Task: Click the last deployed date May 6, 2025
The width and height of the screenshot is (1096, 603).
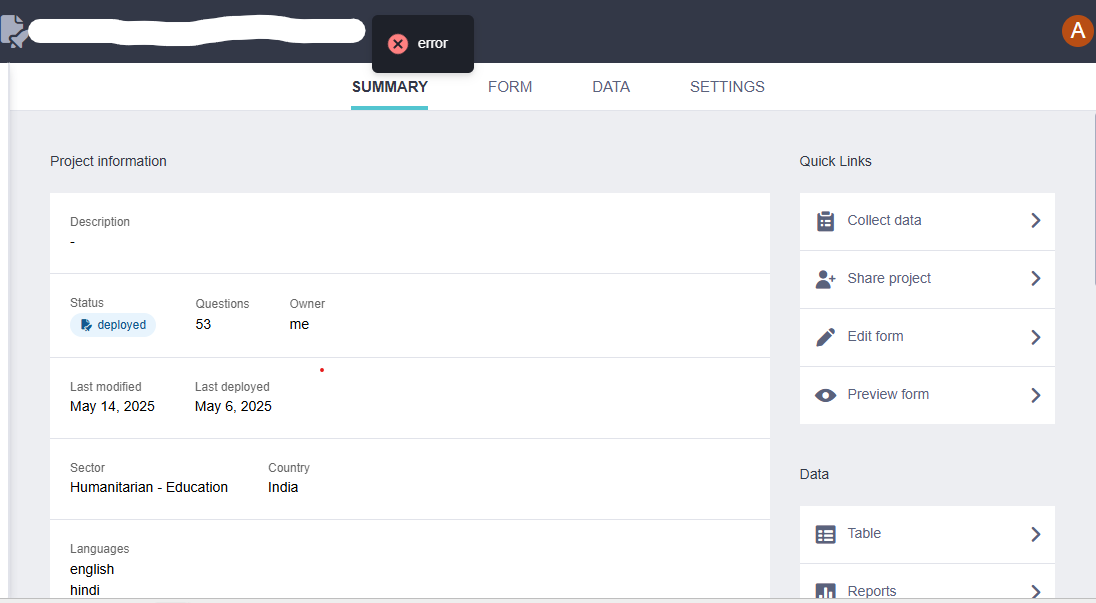Action: click(x=233, y=407)
